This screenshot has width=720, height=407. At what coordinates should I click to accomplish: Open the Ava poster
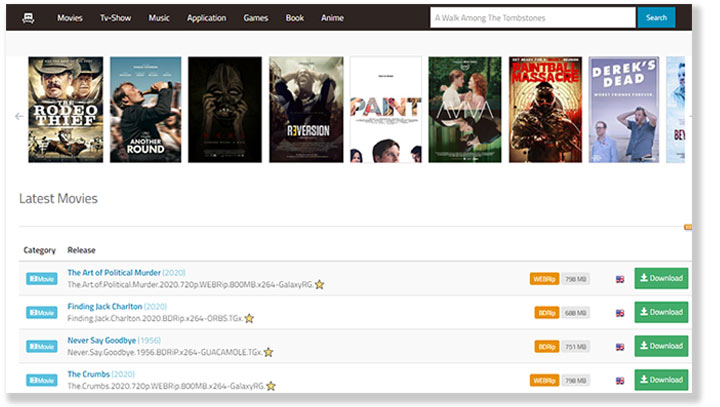[x=465, y=109]
